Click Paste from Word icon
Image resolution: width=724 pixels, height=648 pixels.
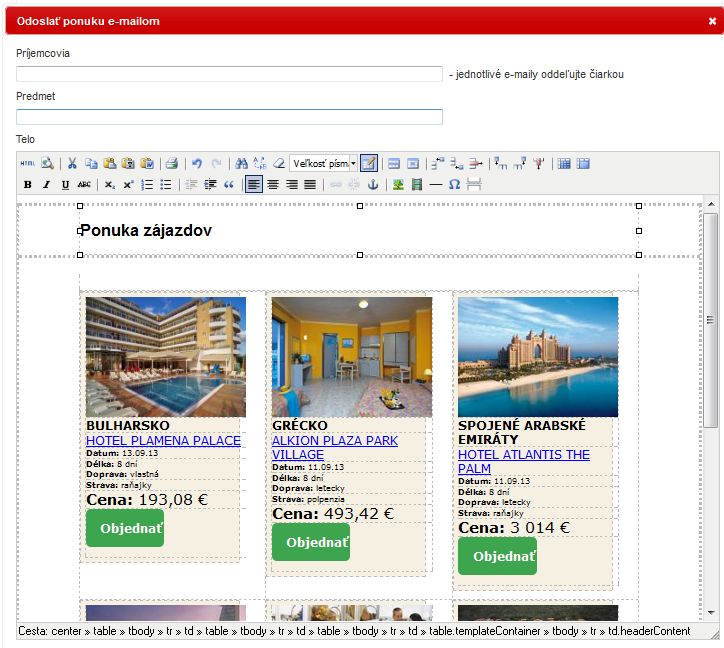pos(147,164)
